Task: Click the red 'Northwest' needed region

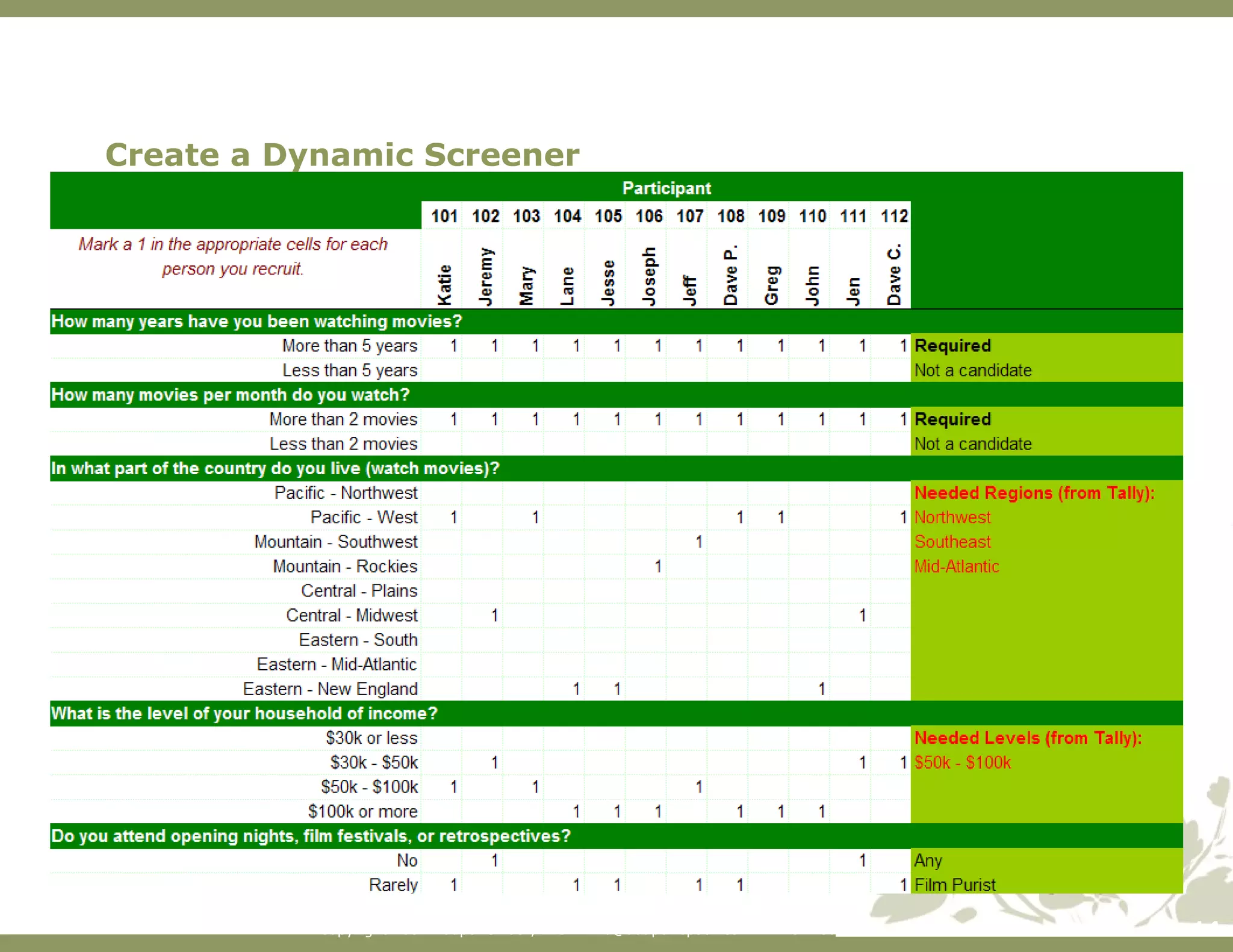Action: tap(952, 518)
